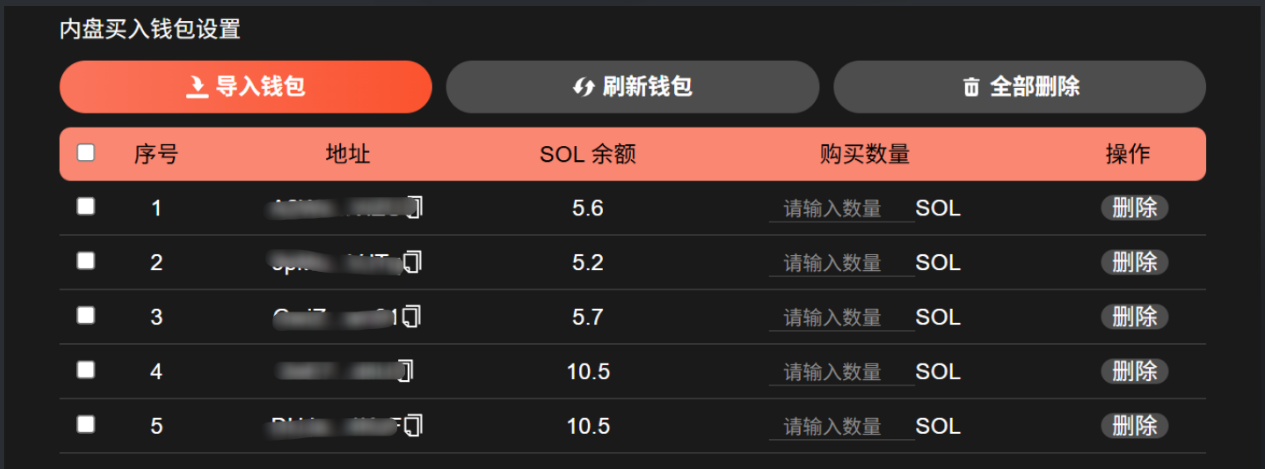Click the SOL 余额 column header
This screenshot has width=1268, height=469.
588,154
